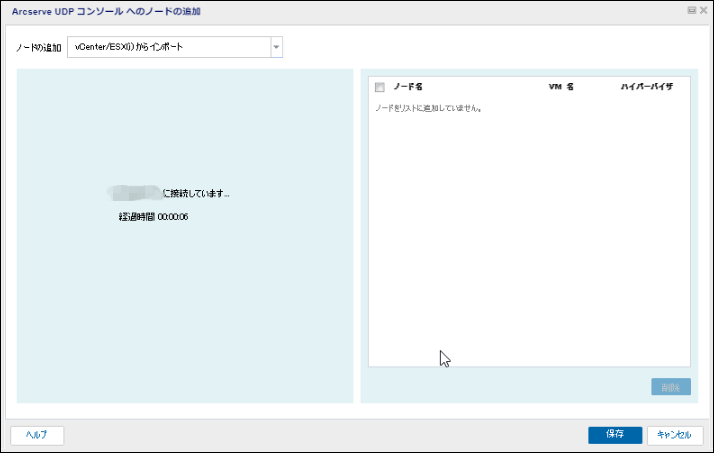Sort by ハイパーバイザ column header

click(646, 87)
